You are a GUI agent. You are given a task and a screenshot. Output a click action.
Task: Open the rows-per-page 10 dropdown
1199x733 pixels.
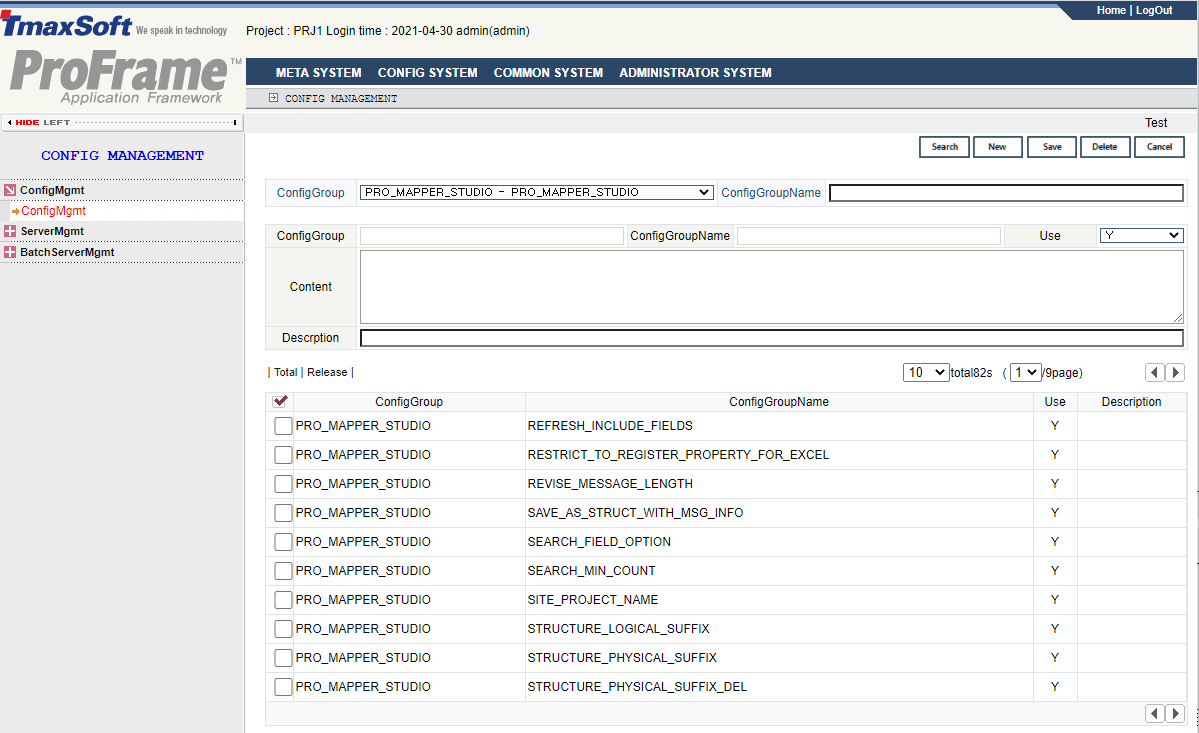pyautogui.click(x=925, y=372)
